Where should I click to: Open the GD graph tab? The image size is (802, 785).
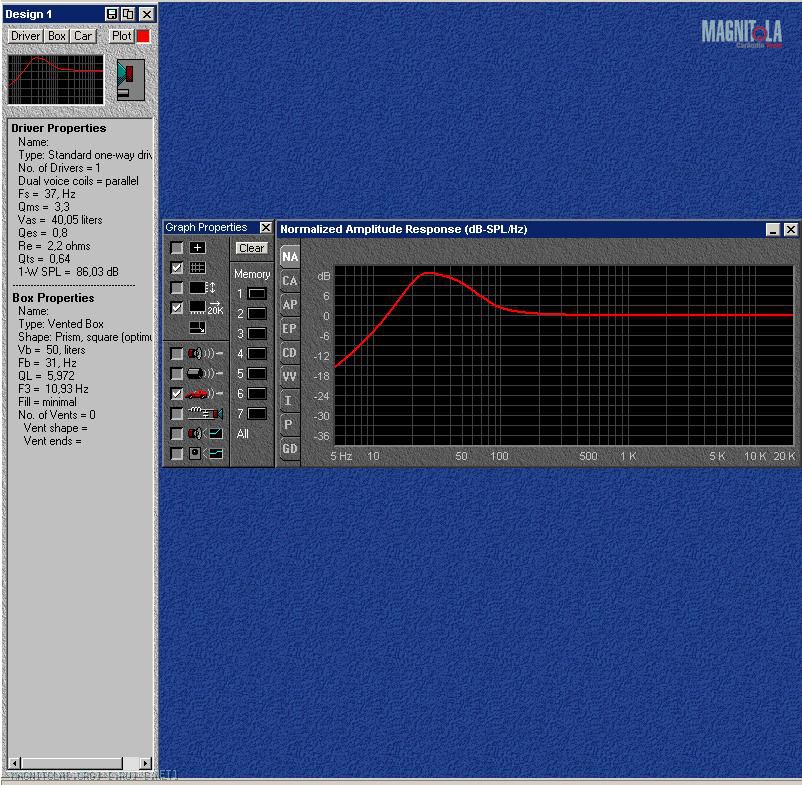coord(290,449)
